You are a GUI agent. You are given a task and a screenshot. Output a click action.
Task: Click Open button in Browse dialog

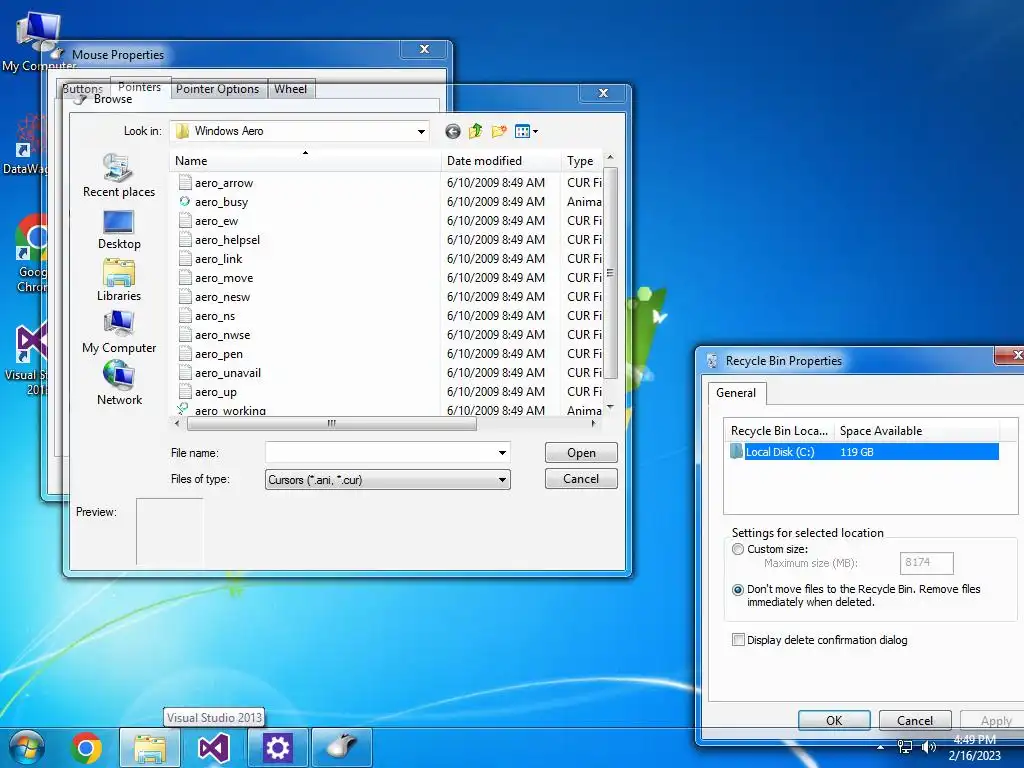pyautogui.click(x=581, y=453)
